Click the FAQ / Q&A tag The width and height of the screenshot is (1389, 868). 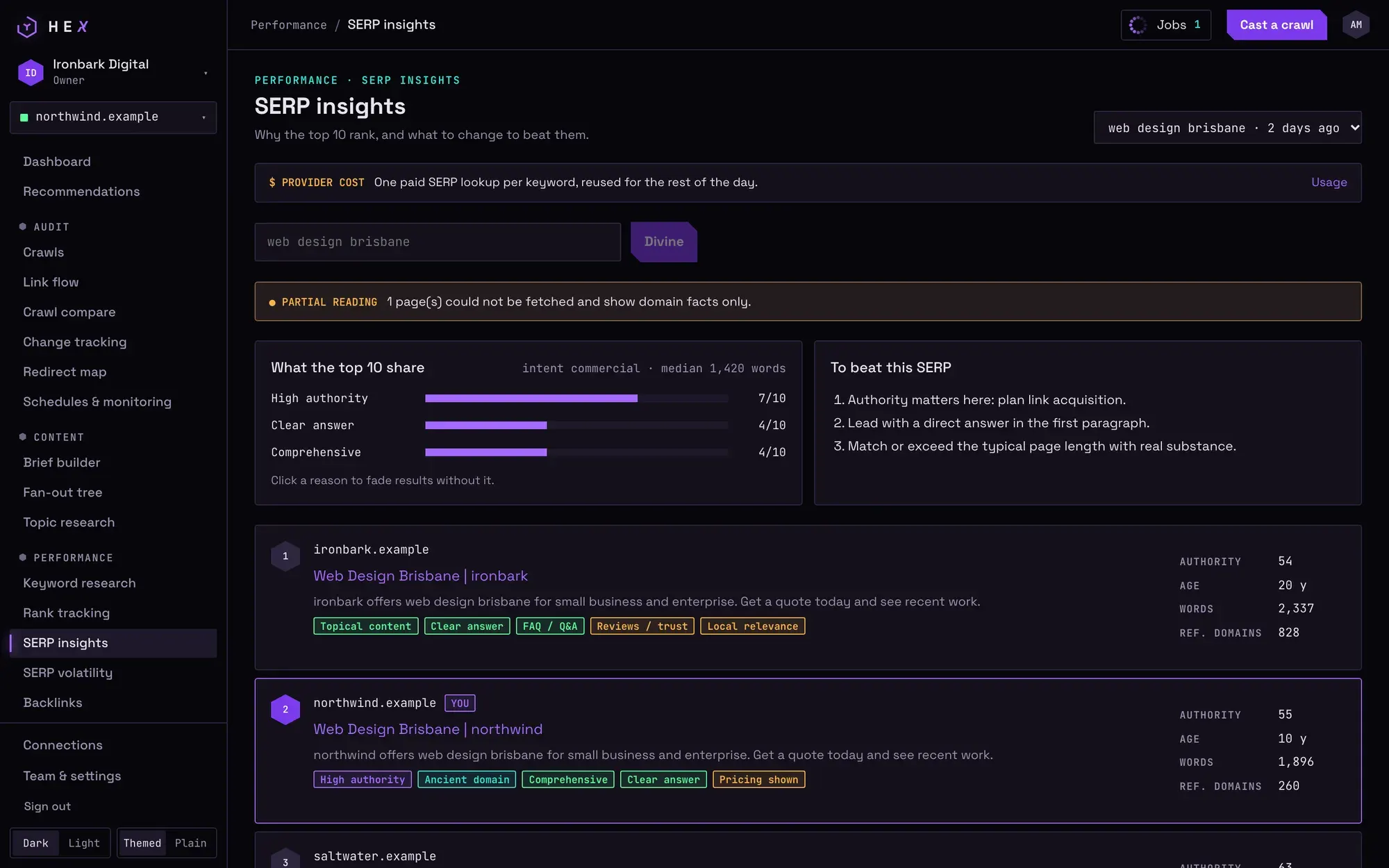coord(550,626)
